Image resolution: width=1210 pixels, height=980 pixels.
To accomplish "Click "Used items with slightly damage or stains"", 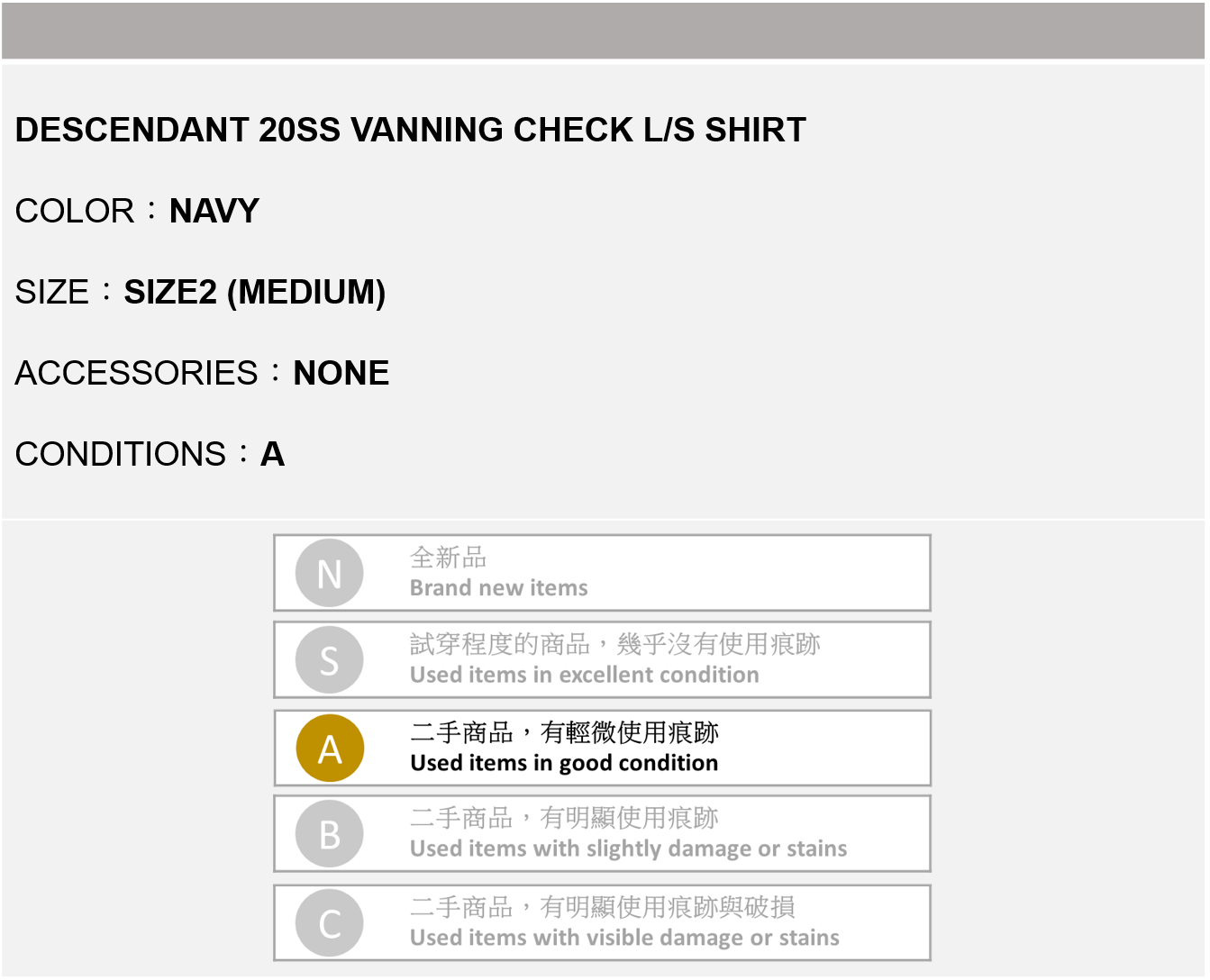I will pos(628,848).
